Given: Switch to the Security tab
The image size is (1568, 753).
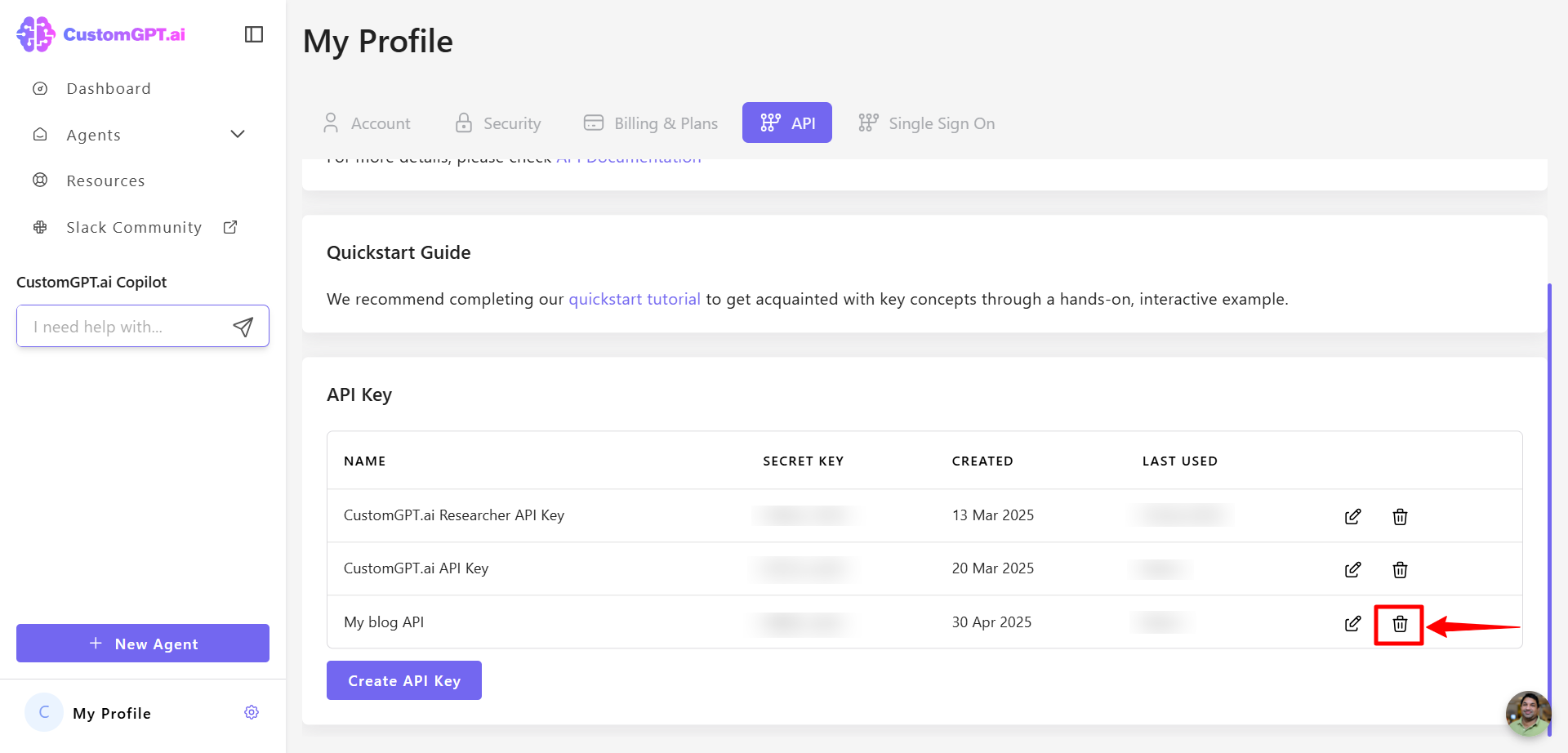Looking at the screenshot, I should click(x=498, y=123).
